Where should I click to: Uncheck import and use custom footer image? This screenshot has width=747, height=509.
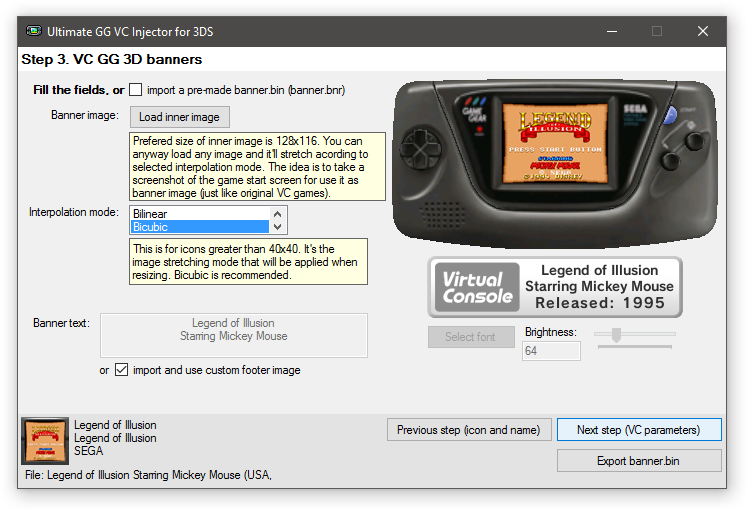(x=121, y=369)
